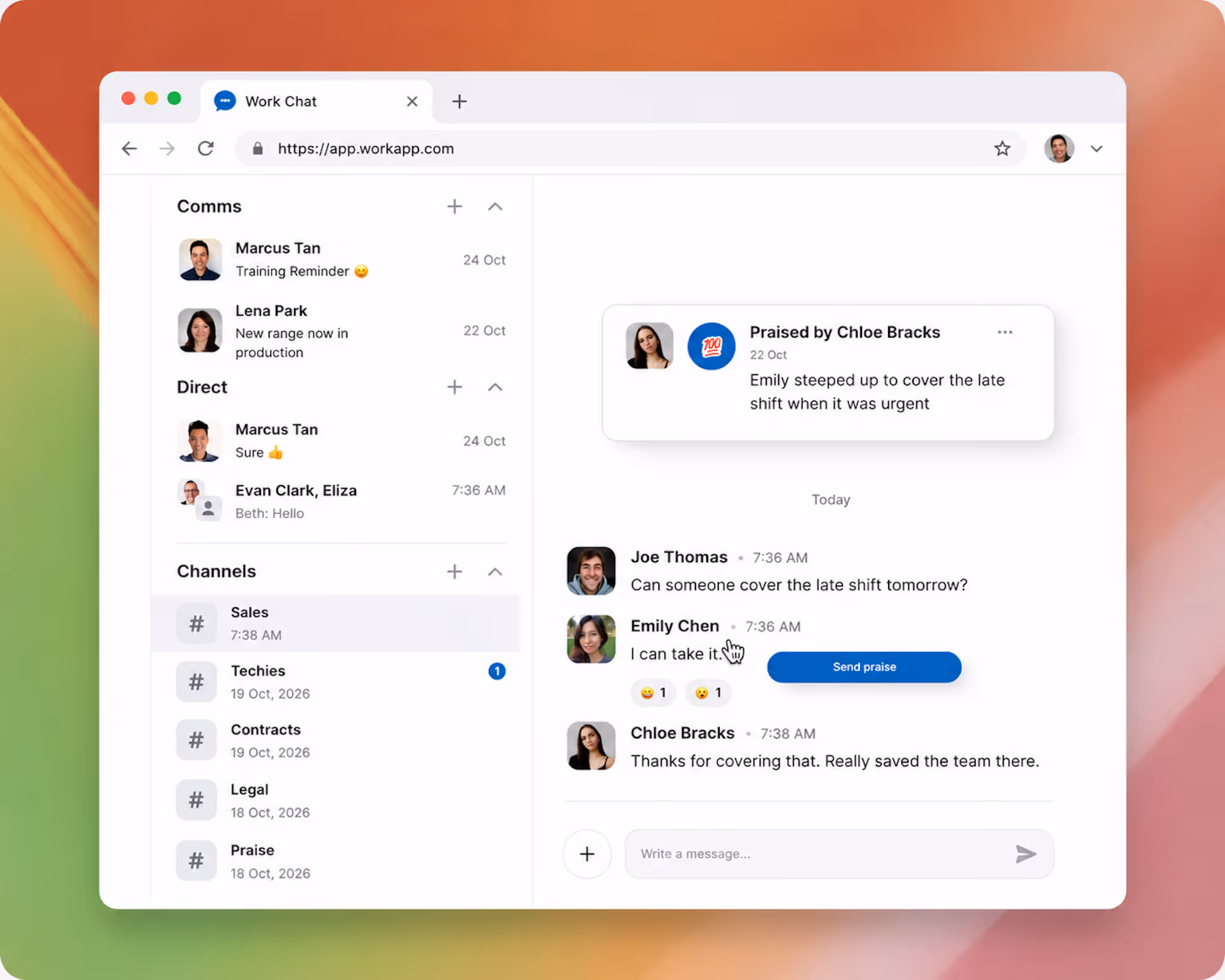Viewport: 1225px width, 980px height.
Task: Collapse the Comms section
Action: (x=495, y=207)
